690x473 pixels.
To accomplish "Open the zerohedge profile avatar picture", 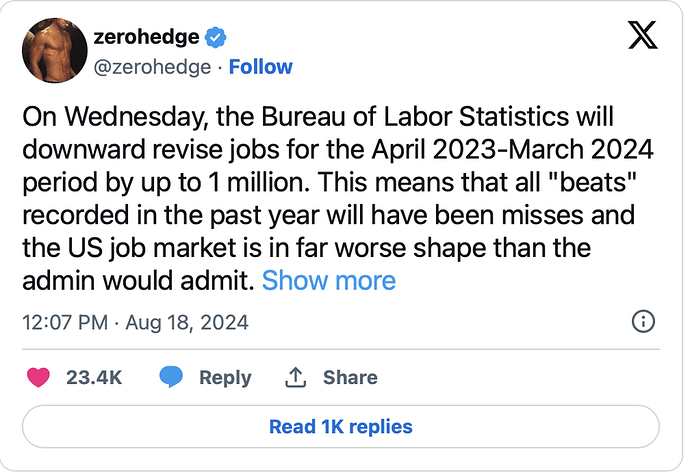I will pos(55,50).
